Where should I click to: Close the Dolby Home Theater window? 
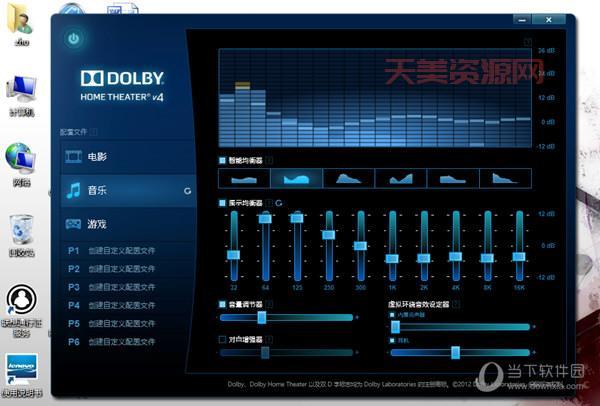point(549,20)
